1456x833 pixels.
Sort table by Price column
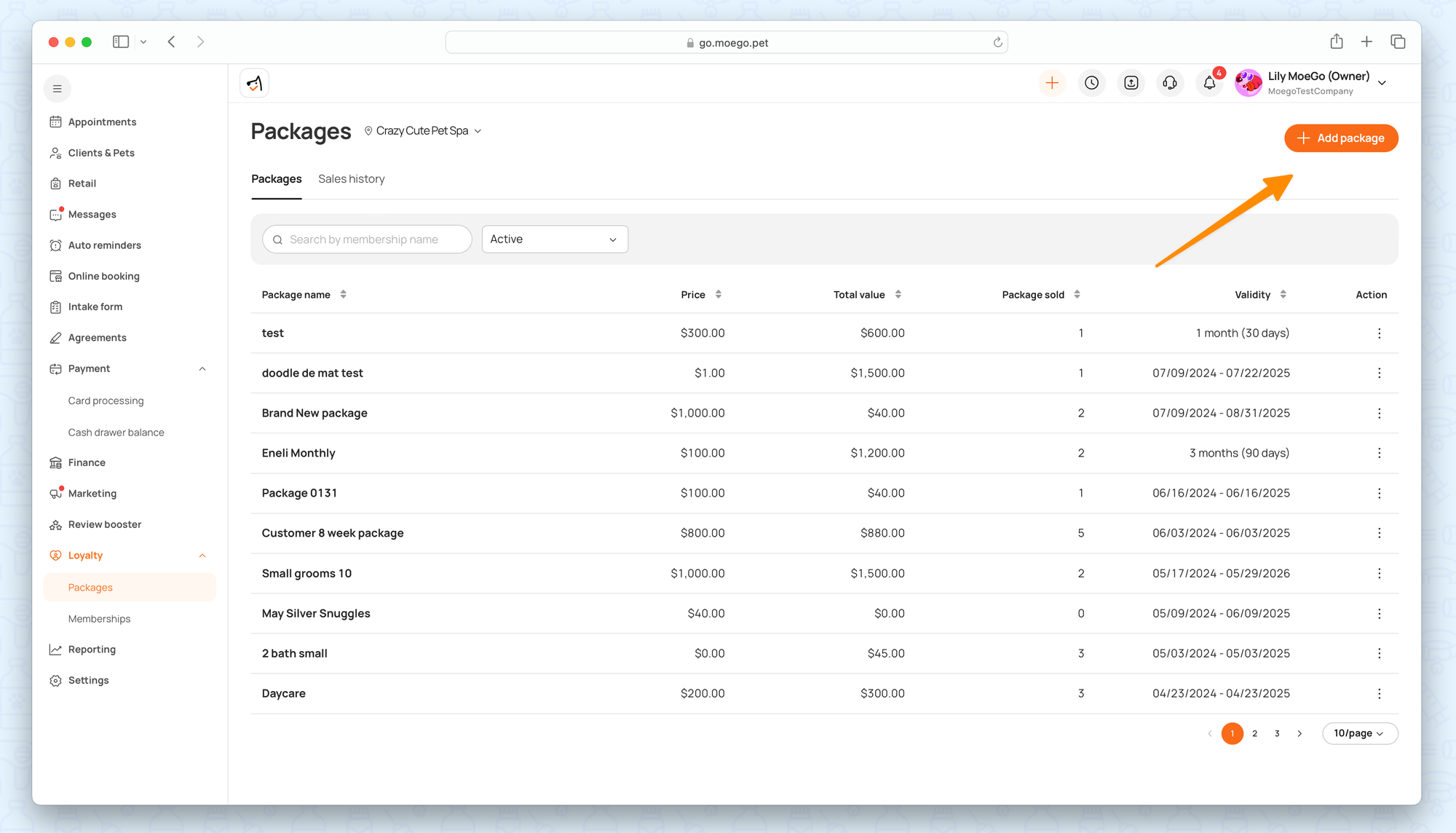click(718, 294)
